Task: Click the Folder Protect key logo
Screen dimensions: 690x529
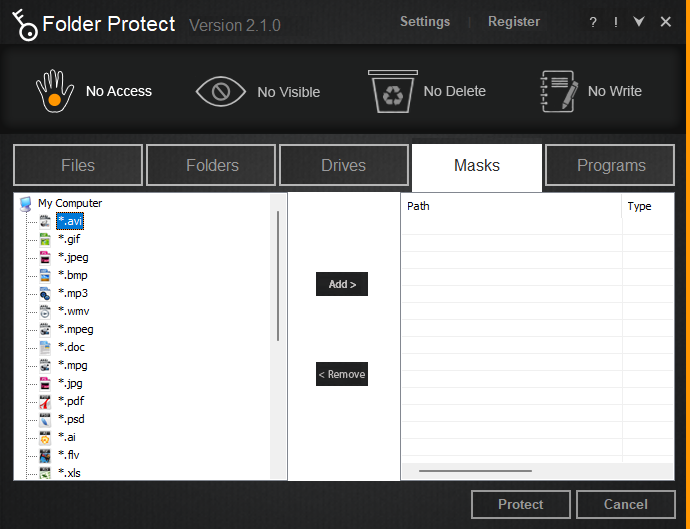Action: [x=25, y=25]
